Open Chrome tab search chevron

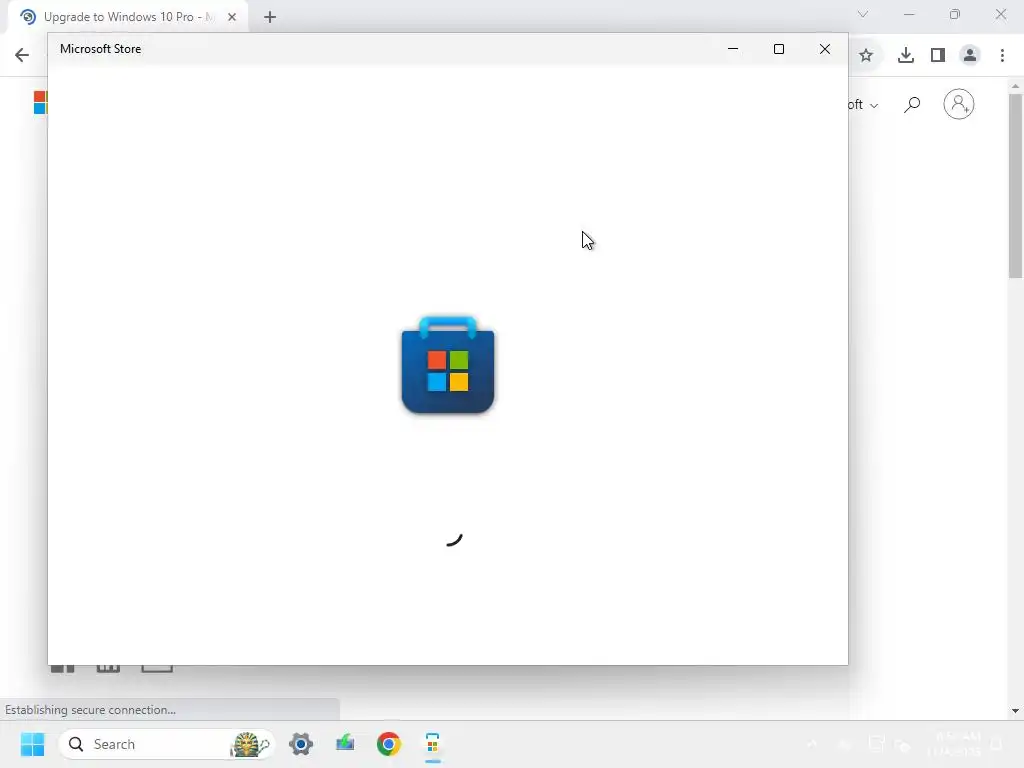(x=863, y=14)
